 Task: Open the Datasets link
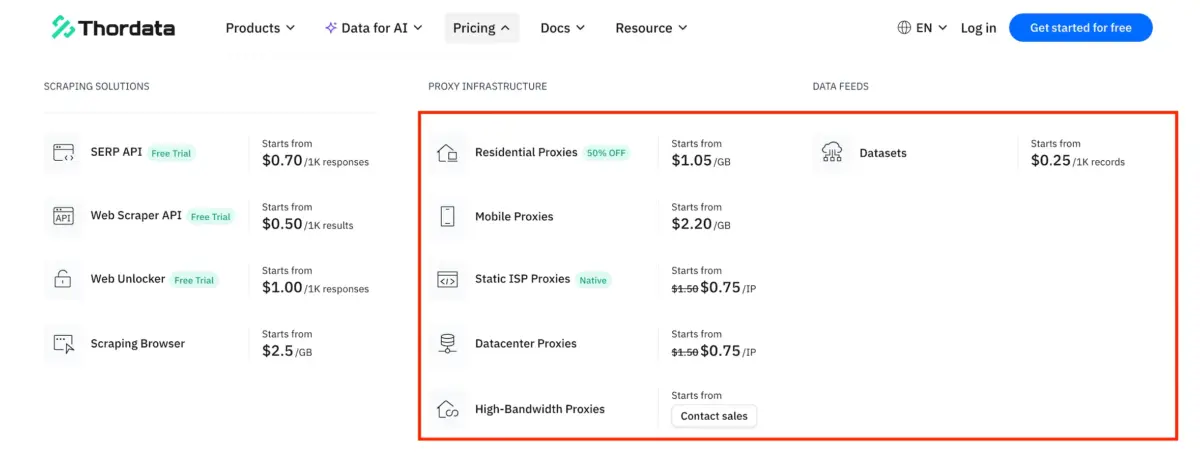883,153
